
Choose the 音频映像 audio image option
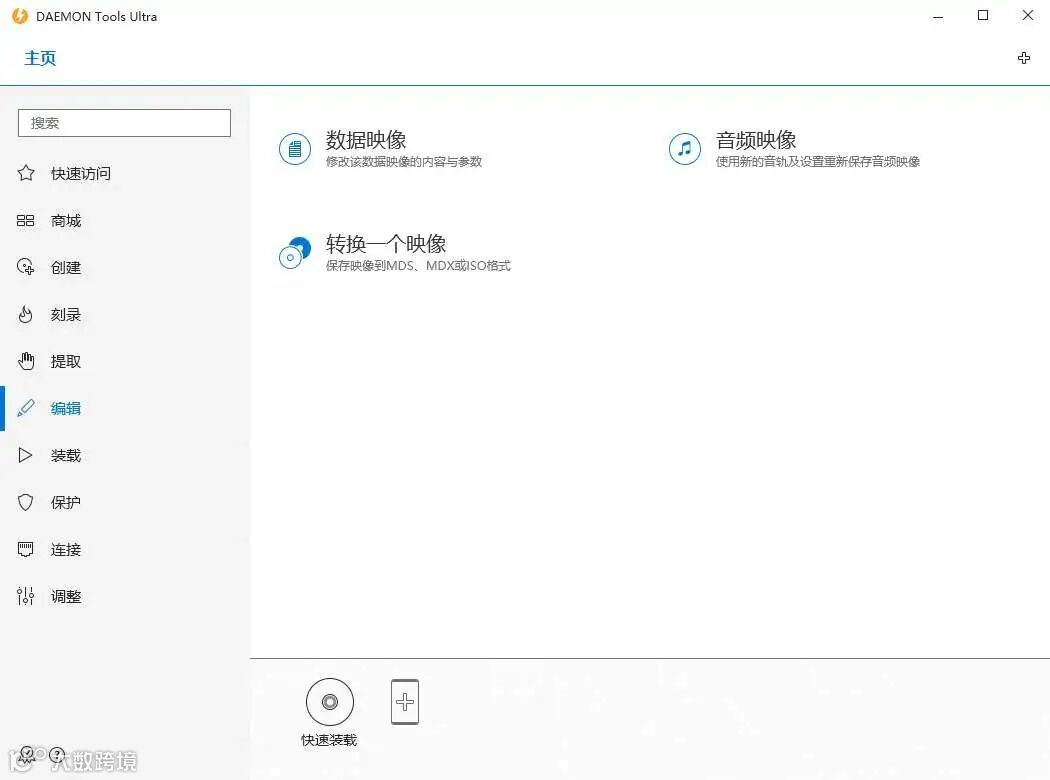794,149
